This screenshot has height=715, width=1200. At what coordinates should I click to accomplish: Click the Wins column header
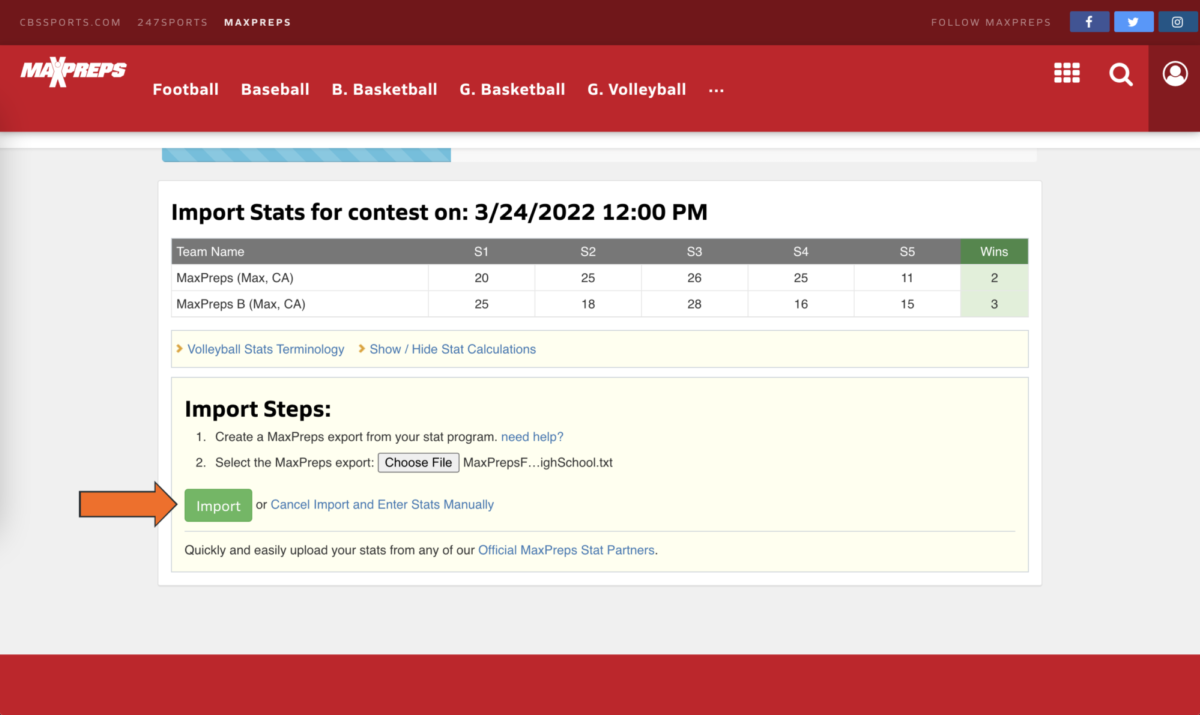994,252
